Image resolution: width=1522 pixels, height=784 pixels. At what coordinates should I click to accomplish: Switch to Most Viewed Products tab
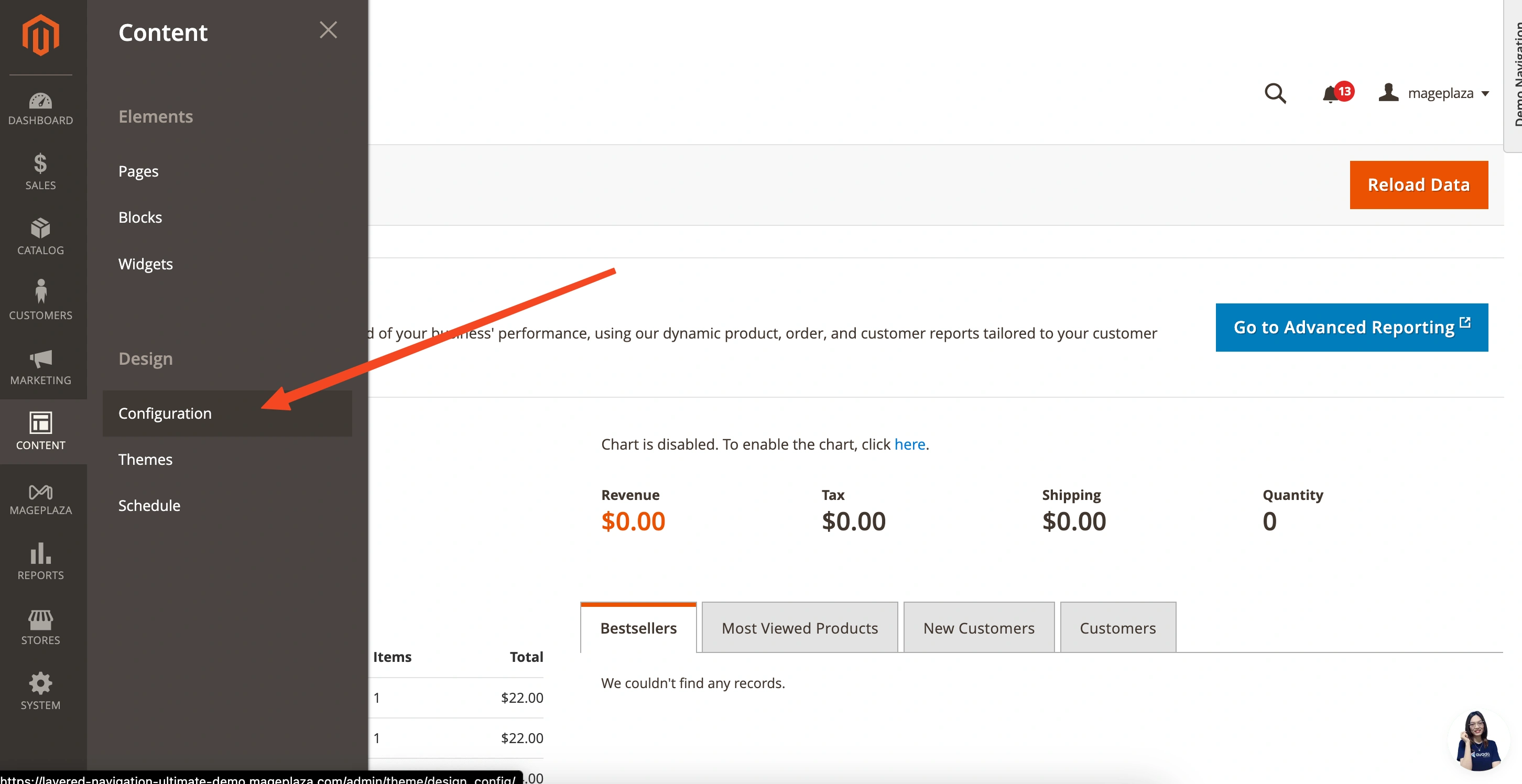tap(799, 627)
